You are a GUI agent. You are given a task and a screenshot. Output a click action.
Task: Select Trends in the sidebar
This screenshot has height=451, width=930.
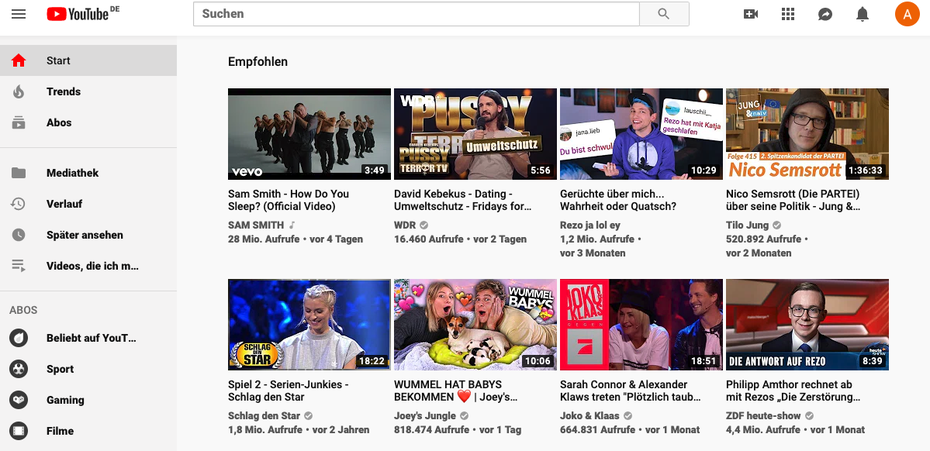[88, 91]
